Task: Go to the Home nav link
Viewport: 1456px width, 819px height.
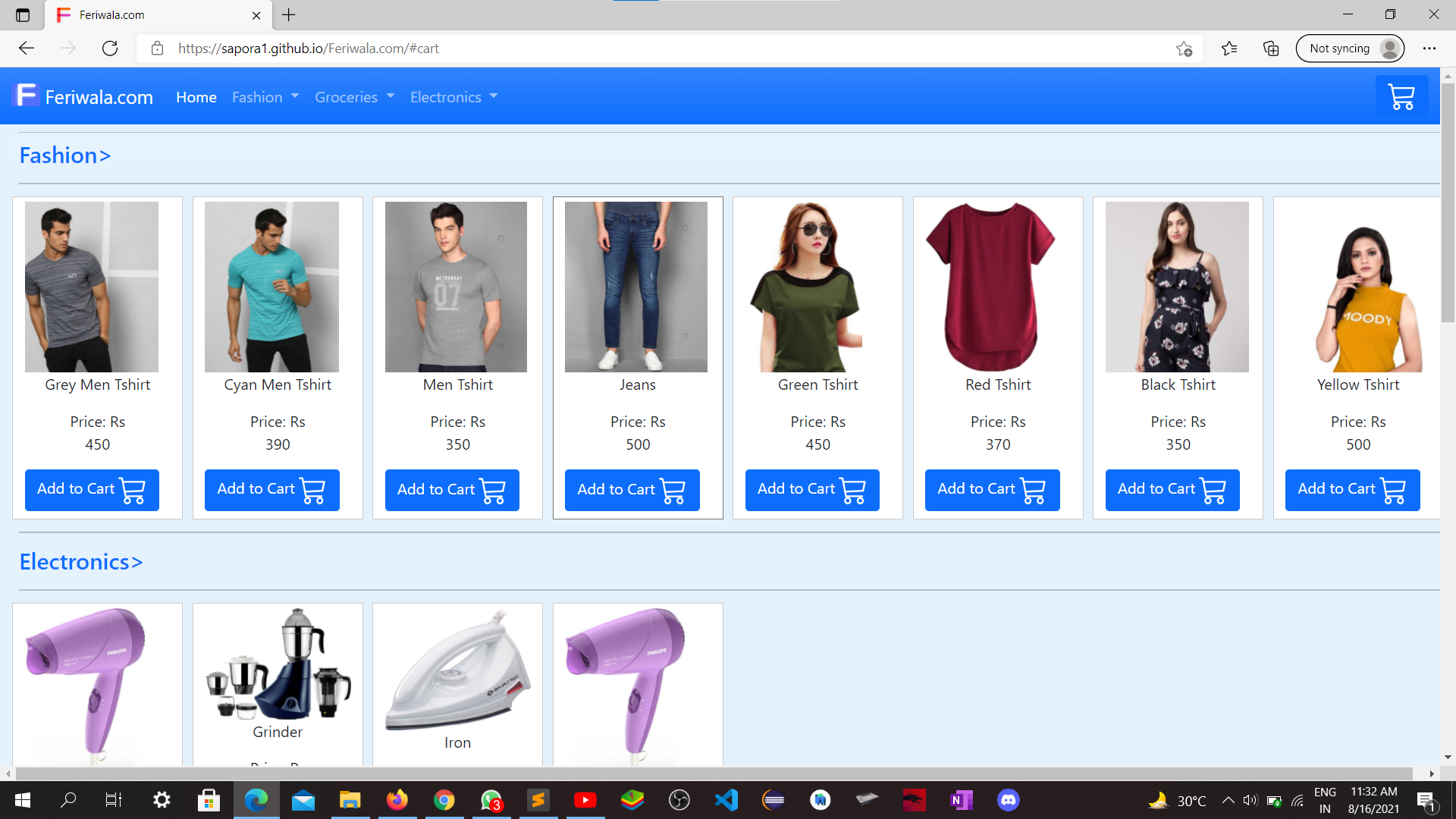Action: tap(196, 97)
